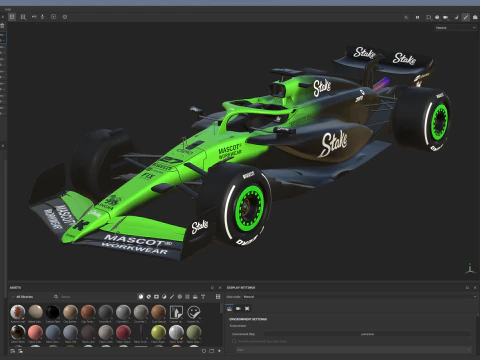Select the arrow page icon asset

tap(176, 313)
